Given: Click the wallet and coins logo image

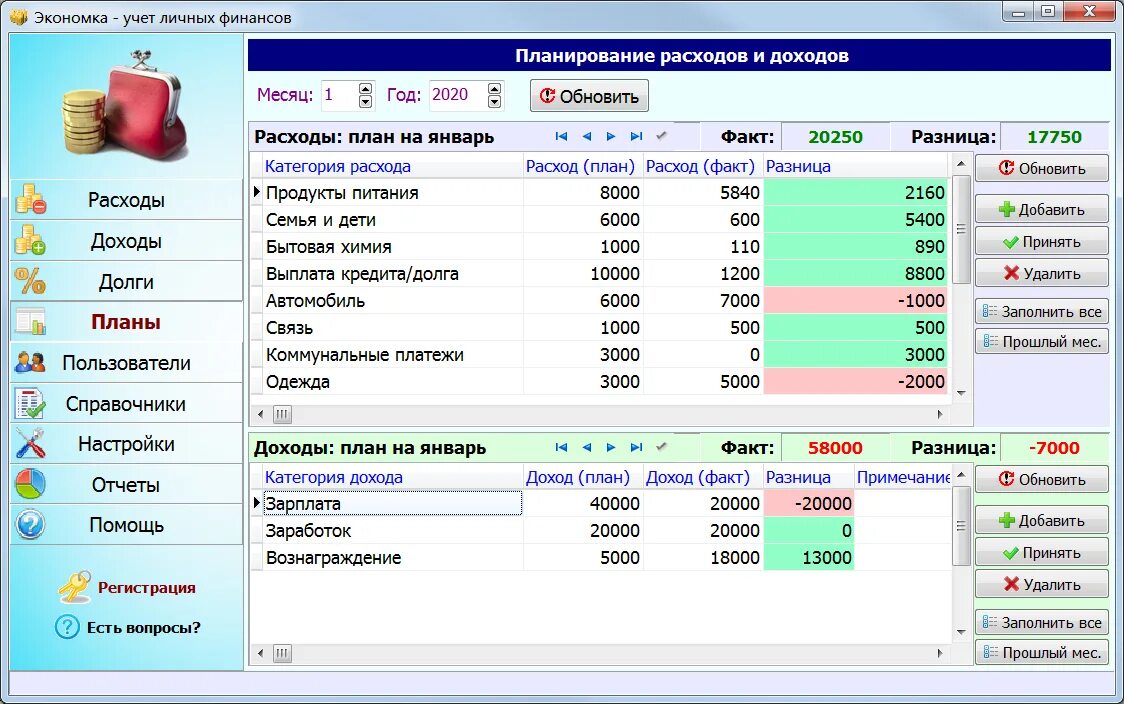Looking at the screenshot, I should tap(125, 104).
